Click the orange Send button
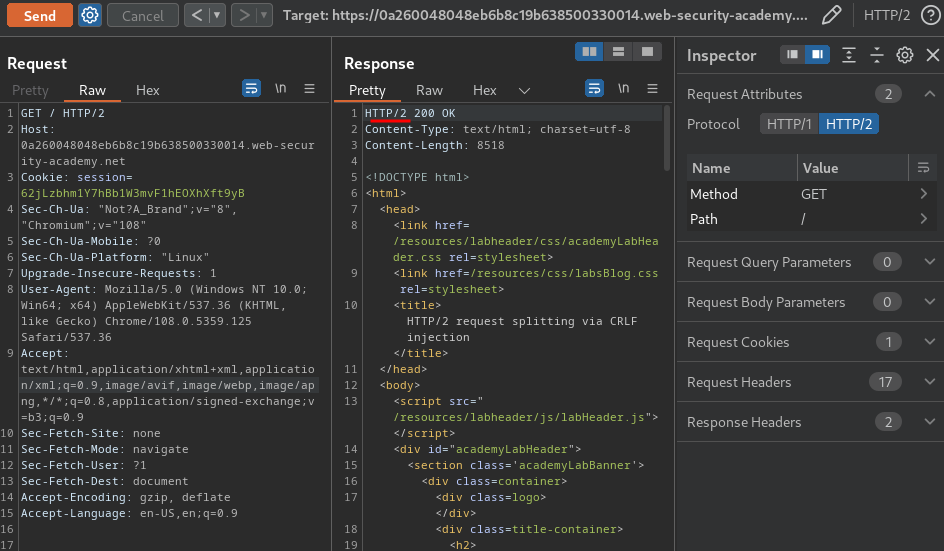 40,16
